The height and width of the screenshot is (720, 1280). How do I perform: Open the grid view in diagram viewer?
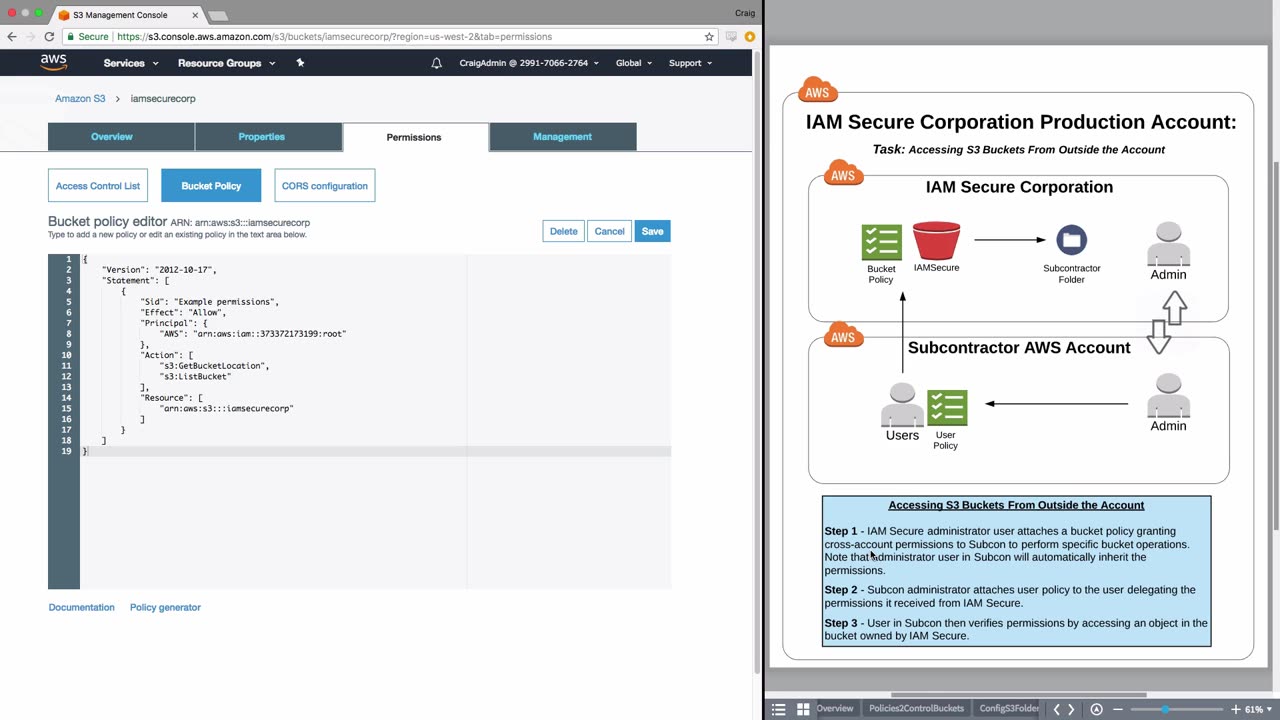802,709
